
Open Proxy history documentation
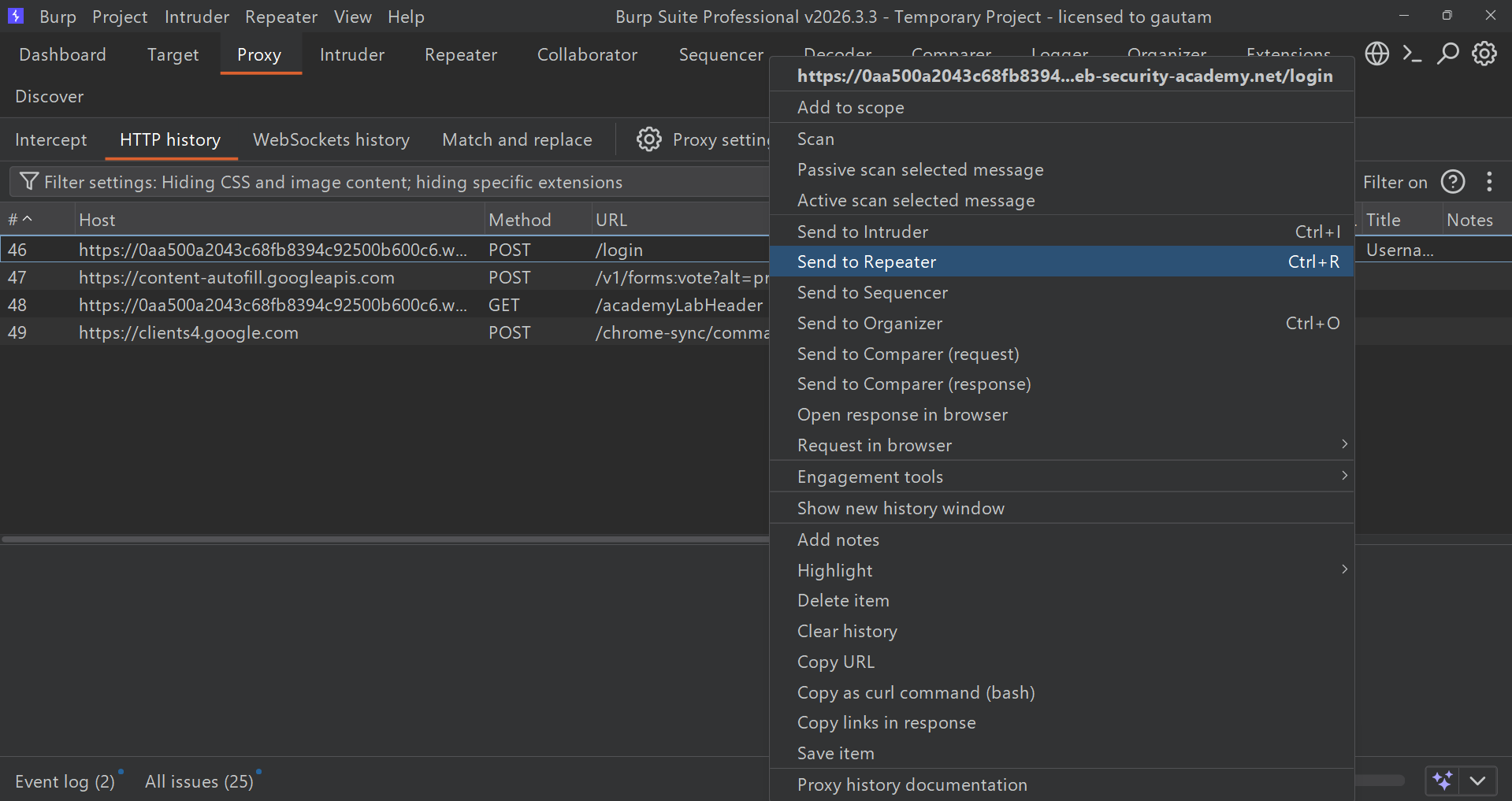point(1061,784)
